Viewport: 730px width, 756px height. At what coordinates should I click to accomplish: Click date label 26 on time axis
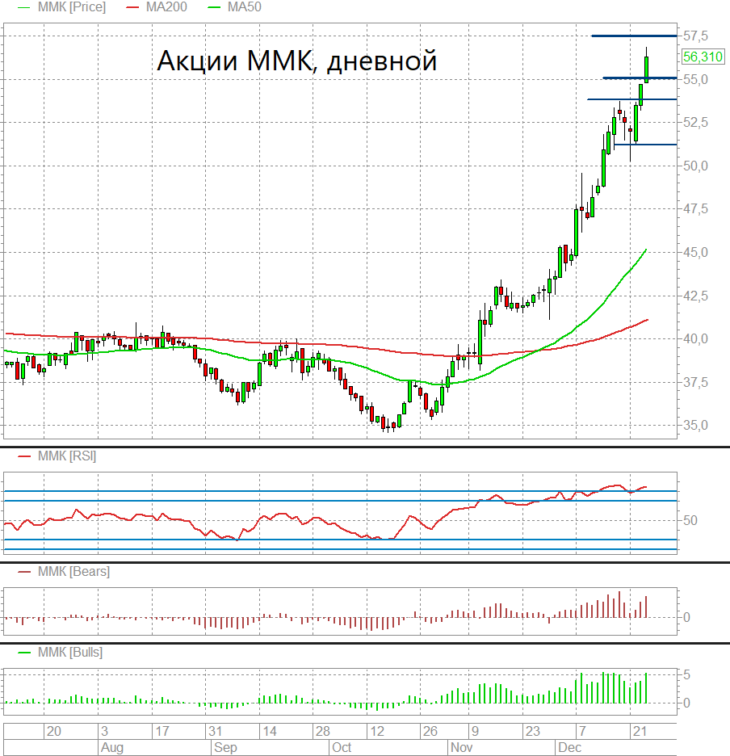[x=430, y=731]
